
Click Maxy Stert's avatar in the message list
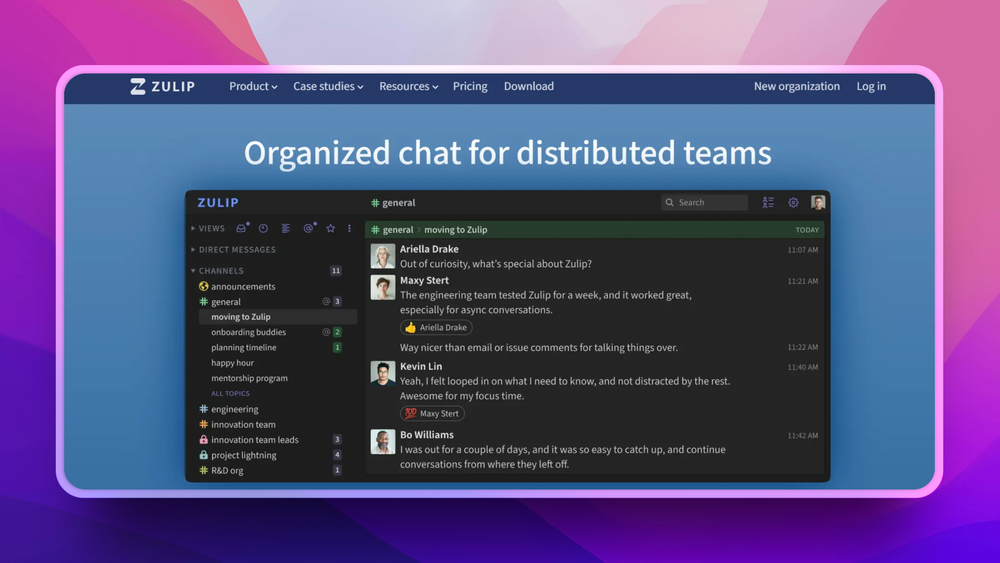pos(383,288)
